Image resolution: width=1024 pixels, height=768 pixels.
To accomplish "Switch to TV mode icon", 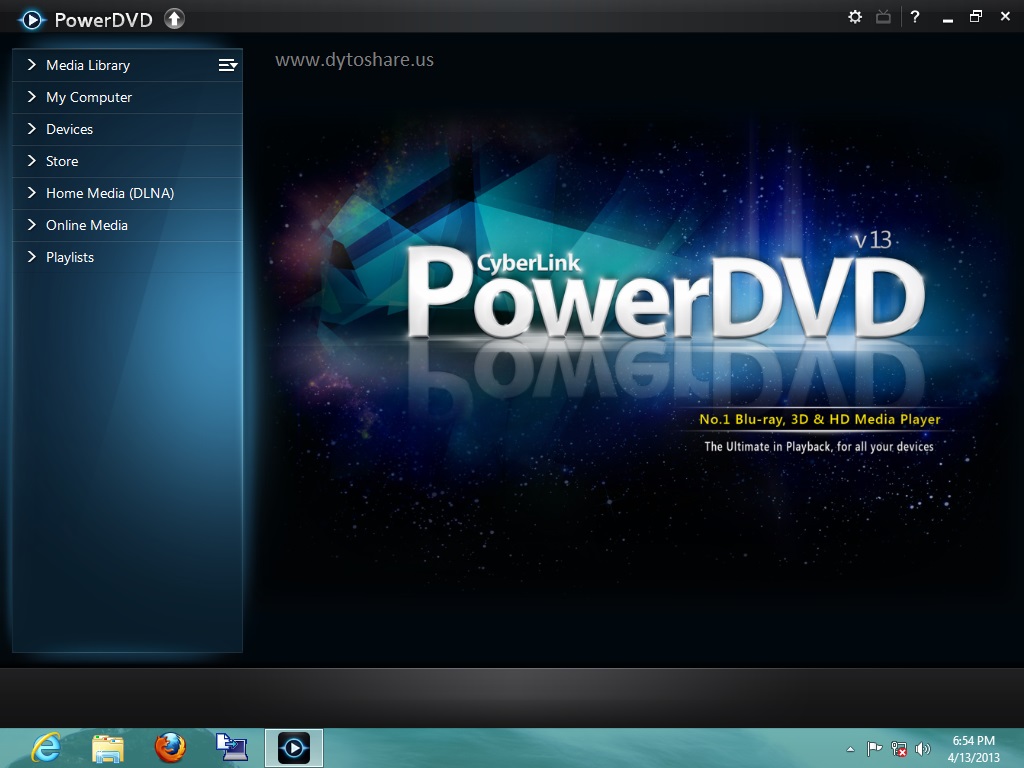I will point(883,17).
